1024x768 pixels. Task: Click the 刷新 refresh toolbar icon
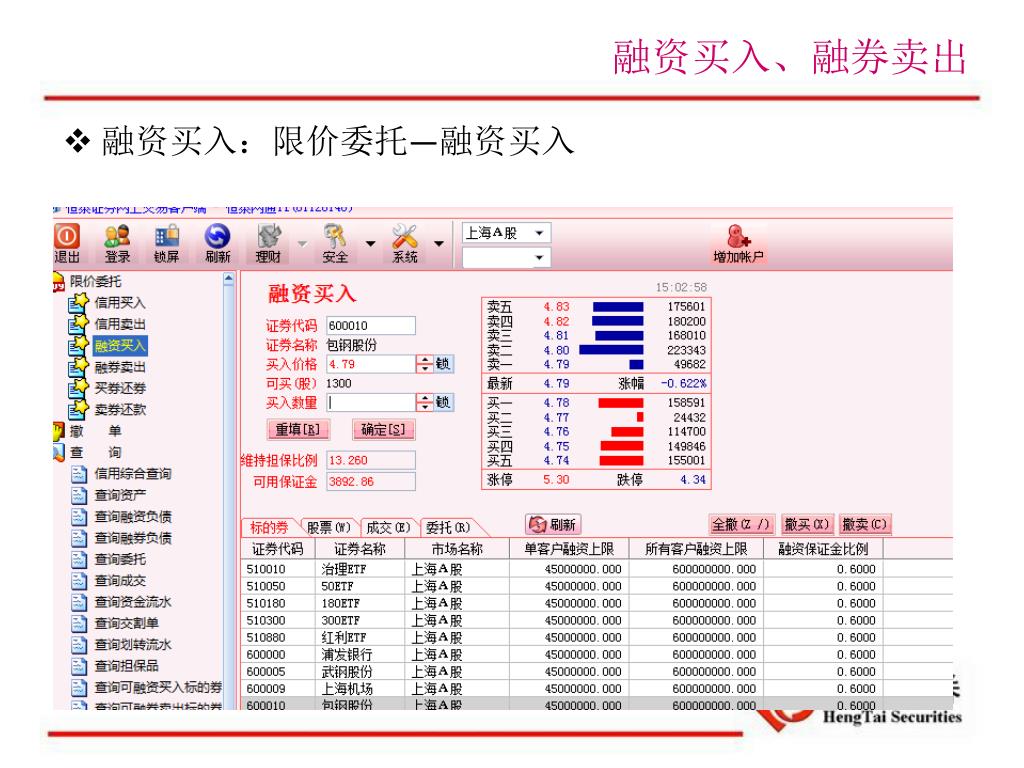217,243
